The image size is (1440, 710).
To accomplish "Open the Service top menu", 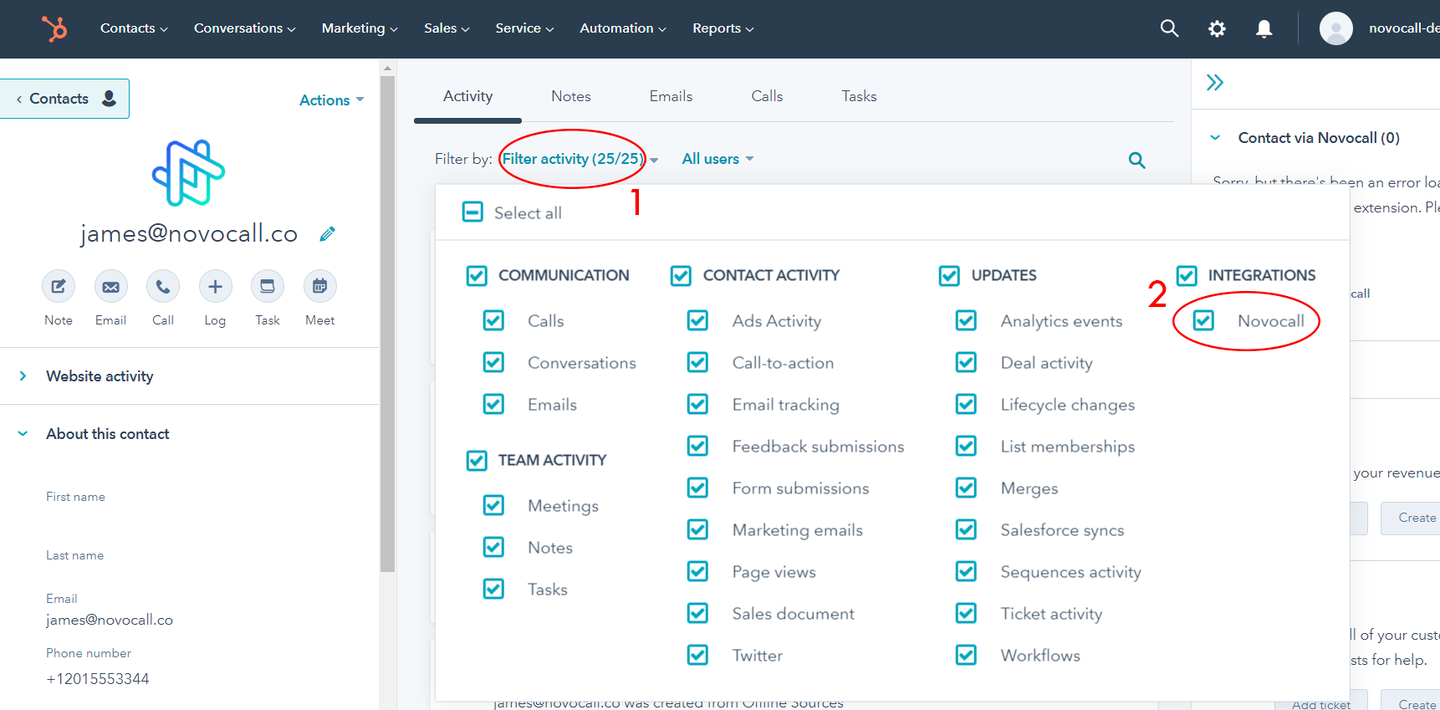I will tap(525, 29).
